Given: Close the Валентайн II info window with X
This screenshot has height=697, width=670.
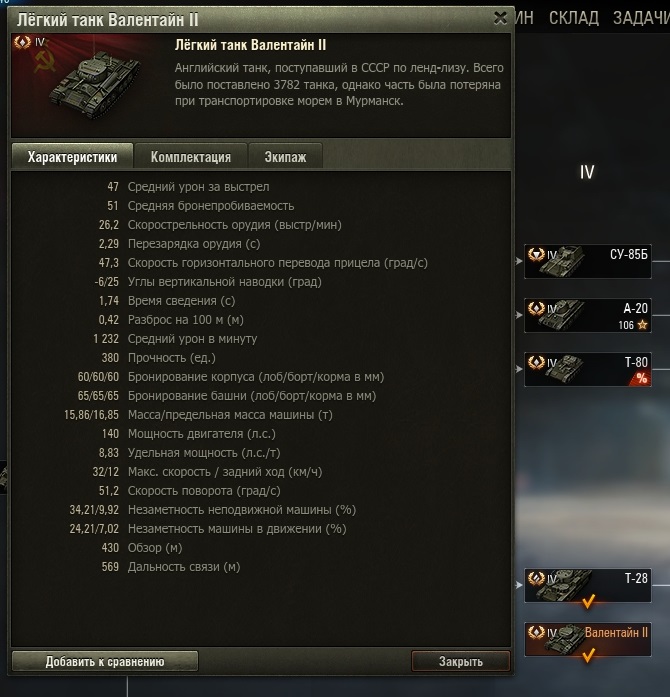Looking at the screenshot, I should pos(500,18).
